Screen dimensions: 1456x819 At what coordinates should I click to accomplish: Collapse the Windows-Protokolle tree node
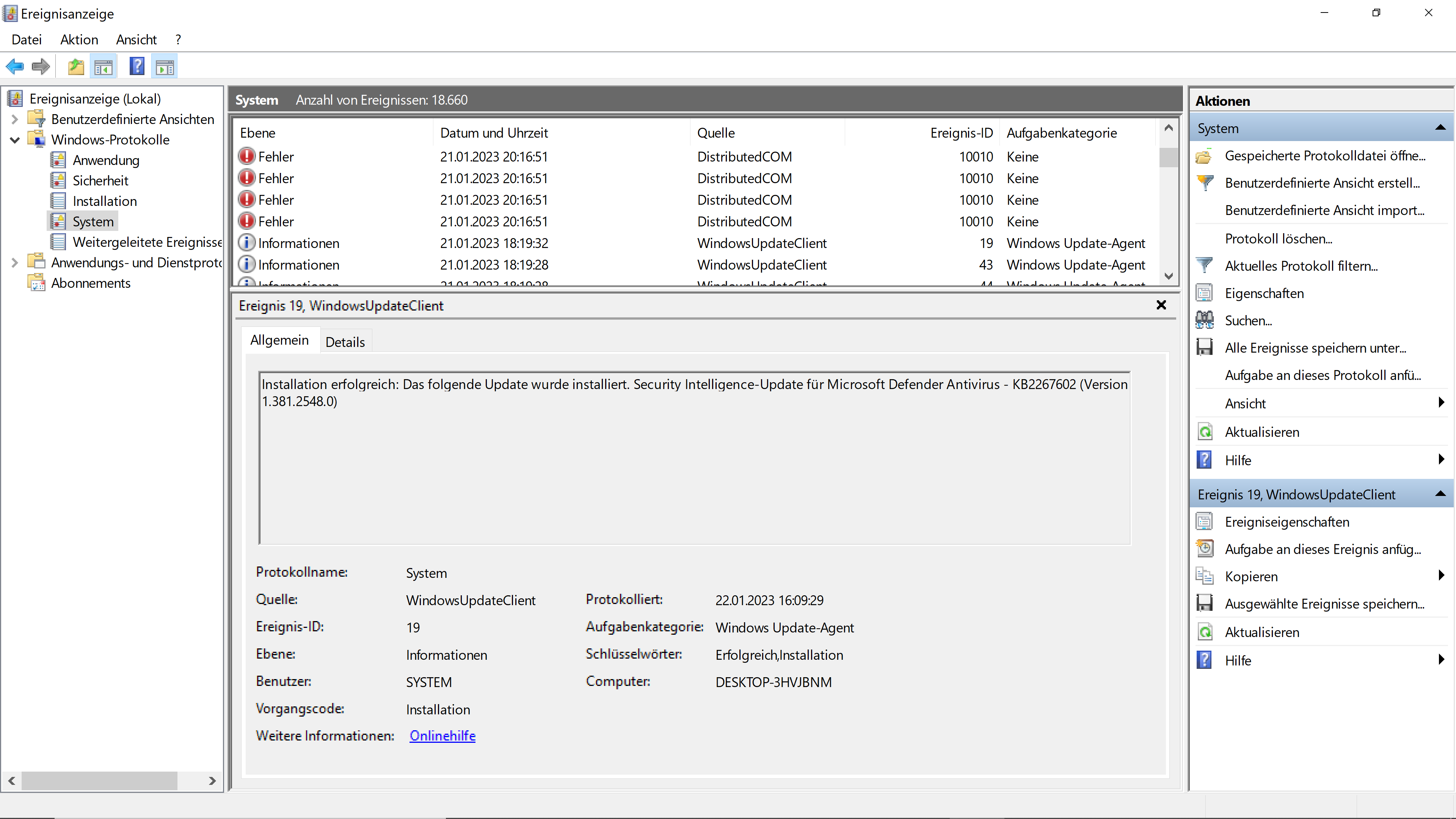point(15,140)
